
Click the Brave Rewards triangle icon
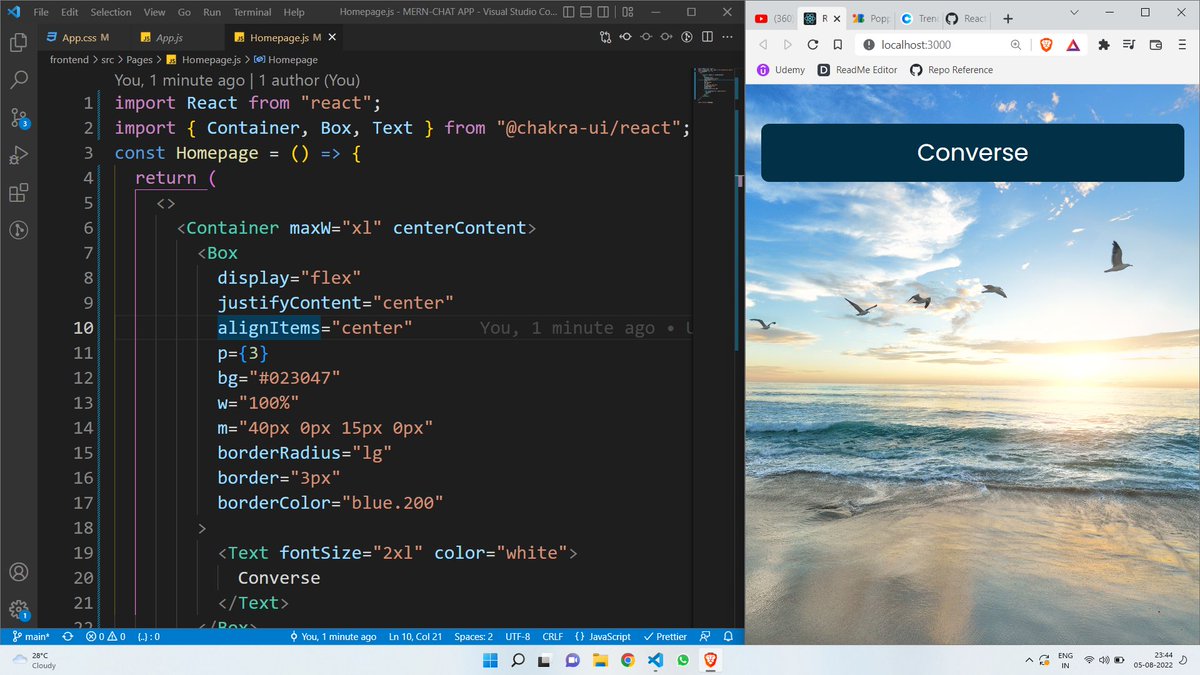click(x=1072, y=45)
